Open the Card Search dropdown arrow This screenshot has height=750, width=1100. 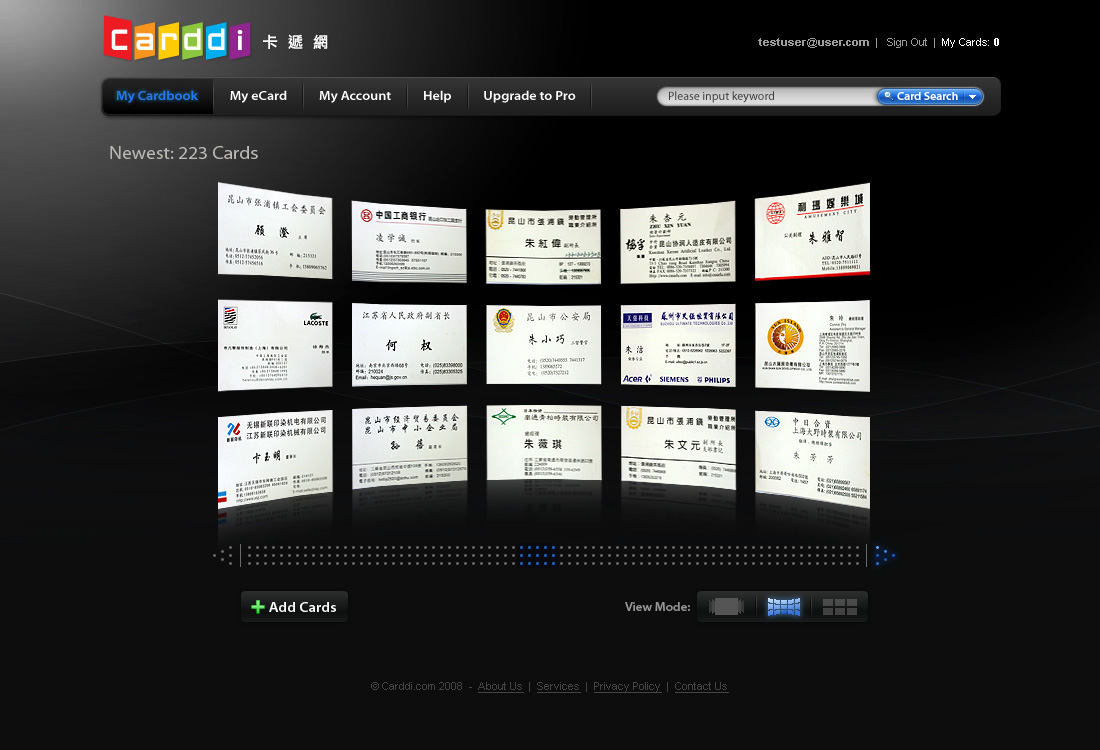pyautogui.click(x=972, y=97)
